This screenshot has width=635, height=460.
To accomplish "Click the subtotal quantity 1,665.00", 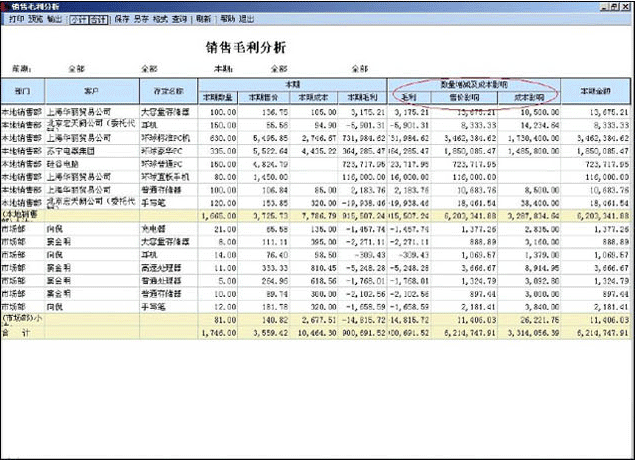I will (218, 216).
